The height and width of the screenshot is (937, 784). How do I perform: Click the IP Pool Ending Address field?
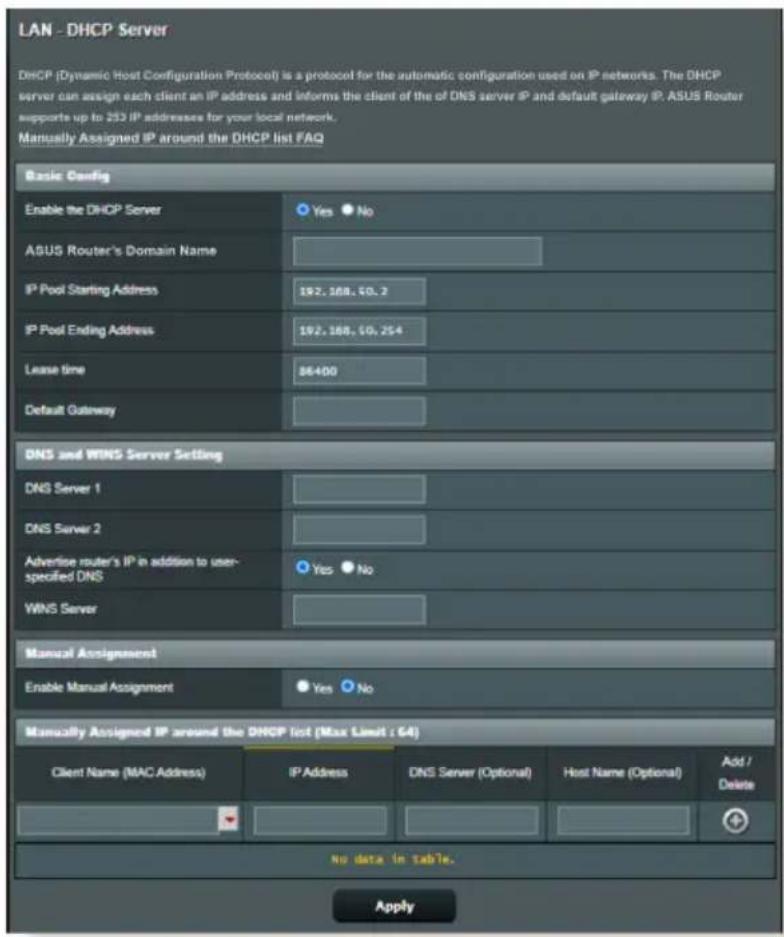point(359,331)
